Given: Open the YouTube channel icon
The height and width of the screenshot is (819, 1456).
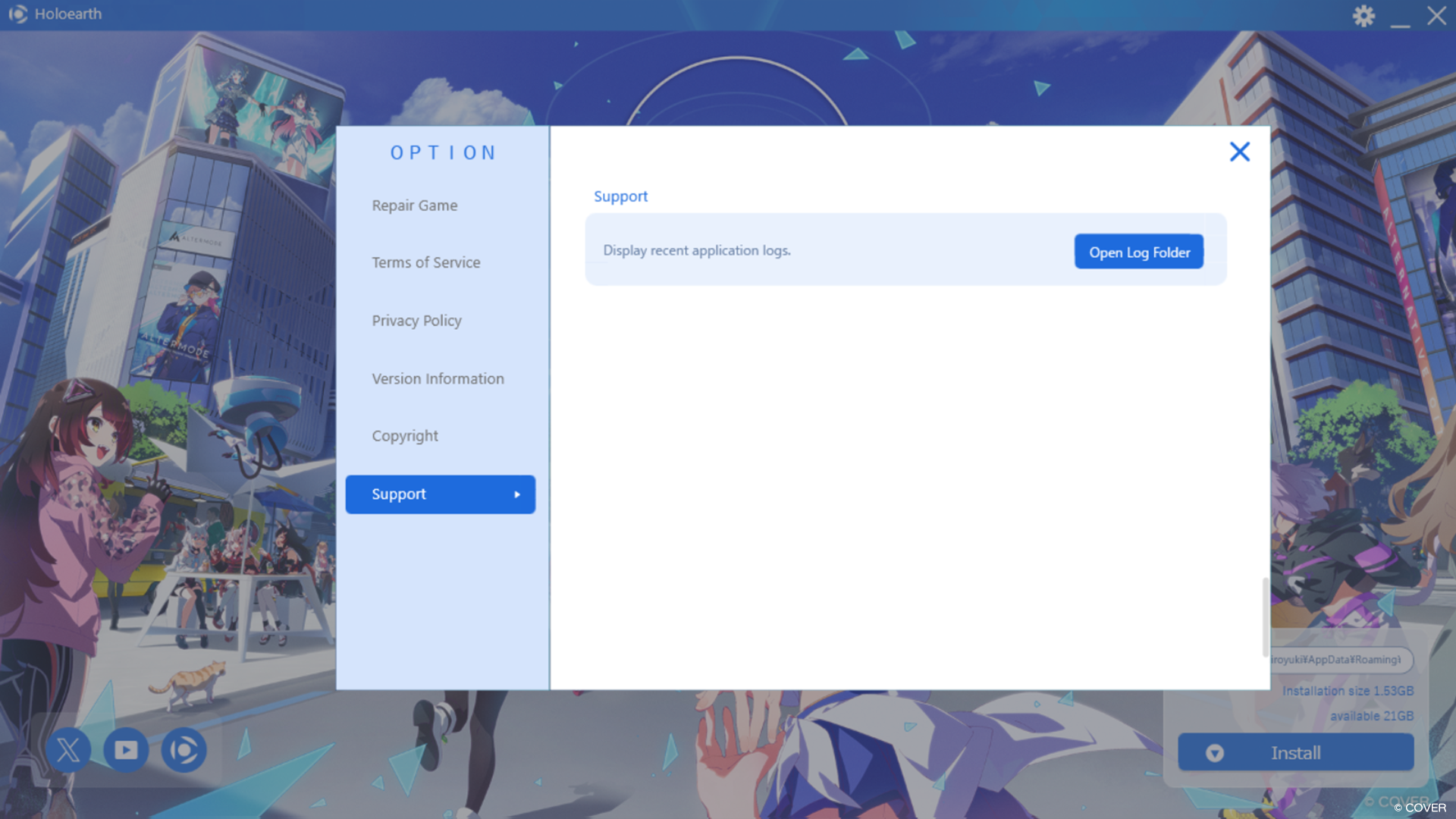Looking at the screenshot, I should click(x=126, y=750).
